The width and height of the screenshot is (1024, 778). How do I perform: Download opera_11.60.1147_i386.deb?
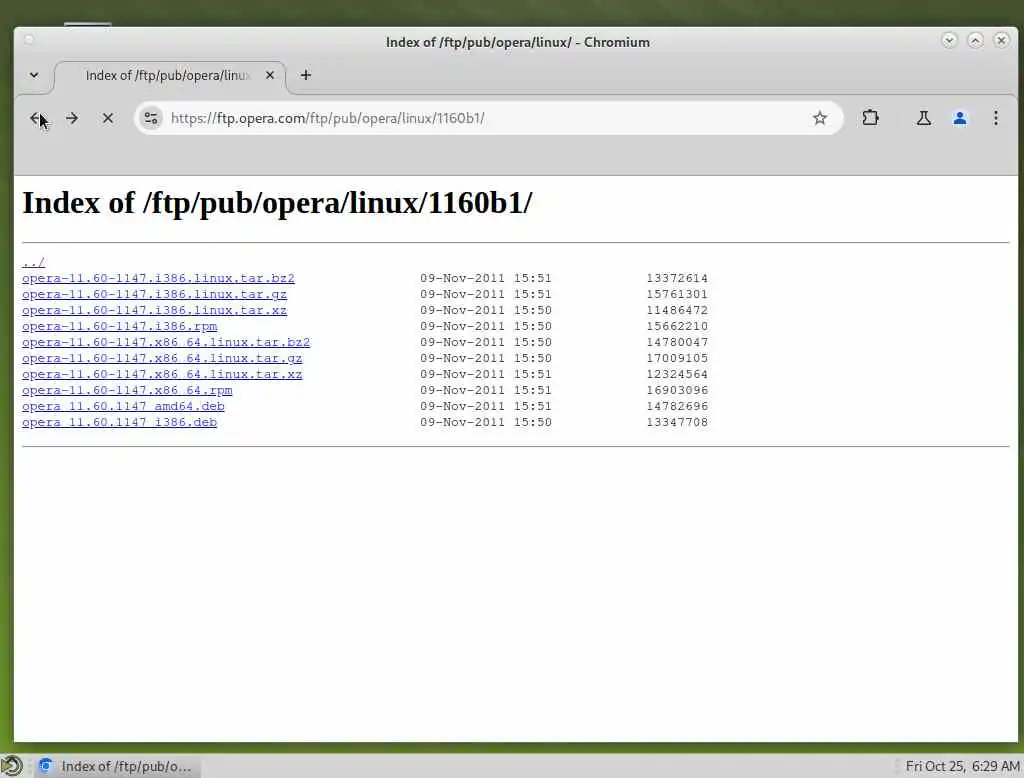pyautogui.click(x=120, y=422)
